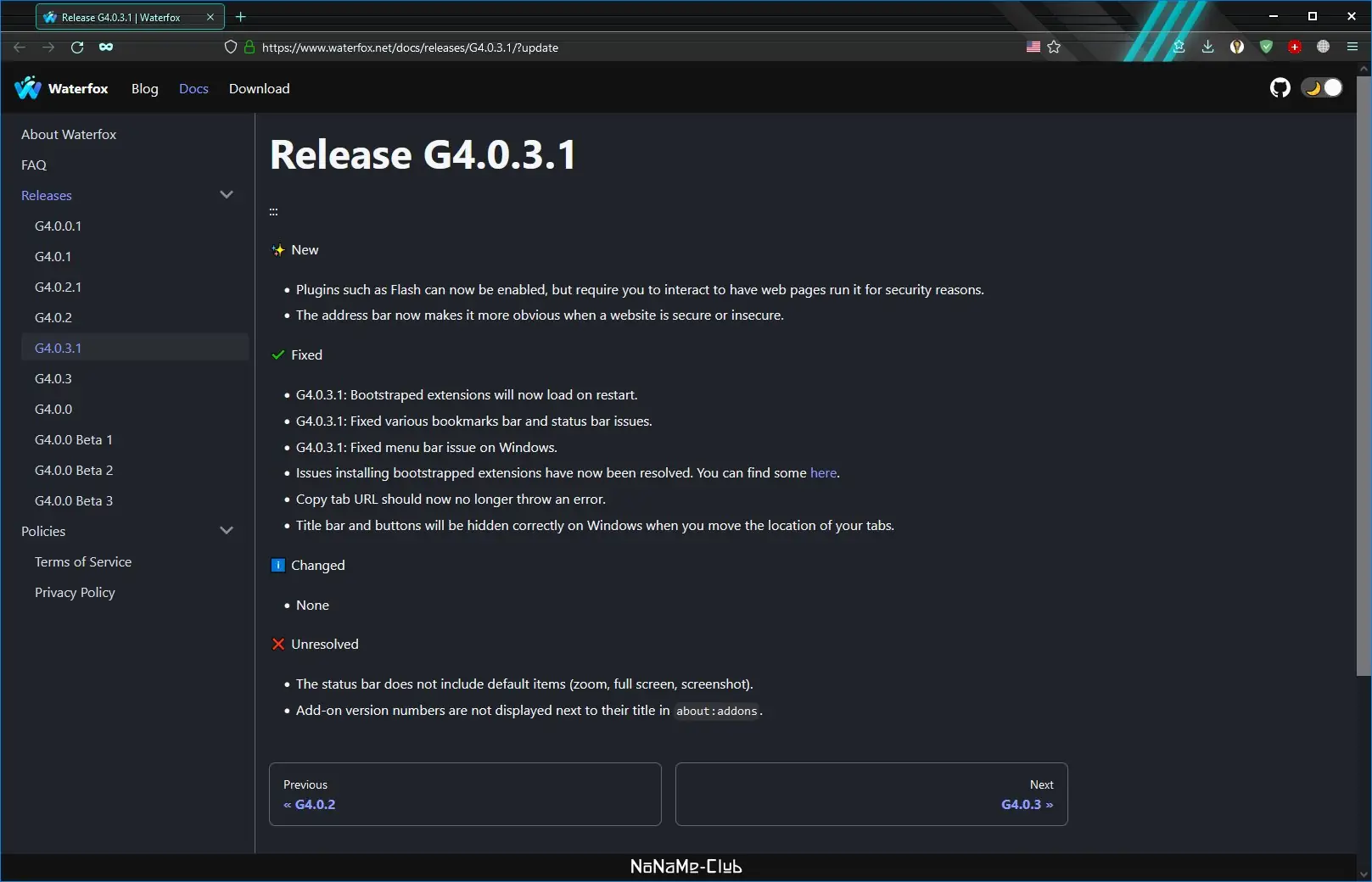Click the Release G4.0.3.1 page heading
Screen dimensions: 1372x882
[x=423, y=155]
